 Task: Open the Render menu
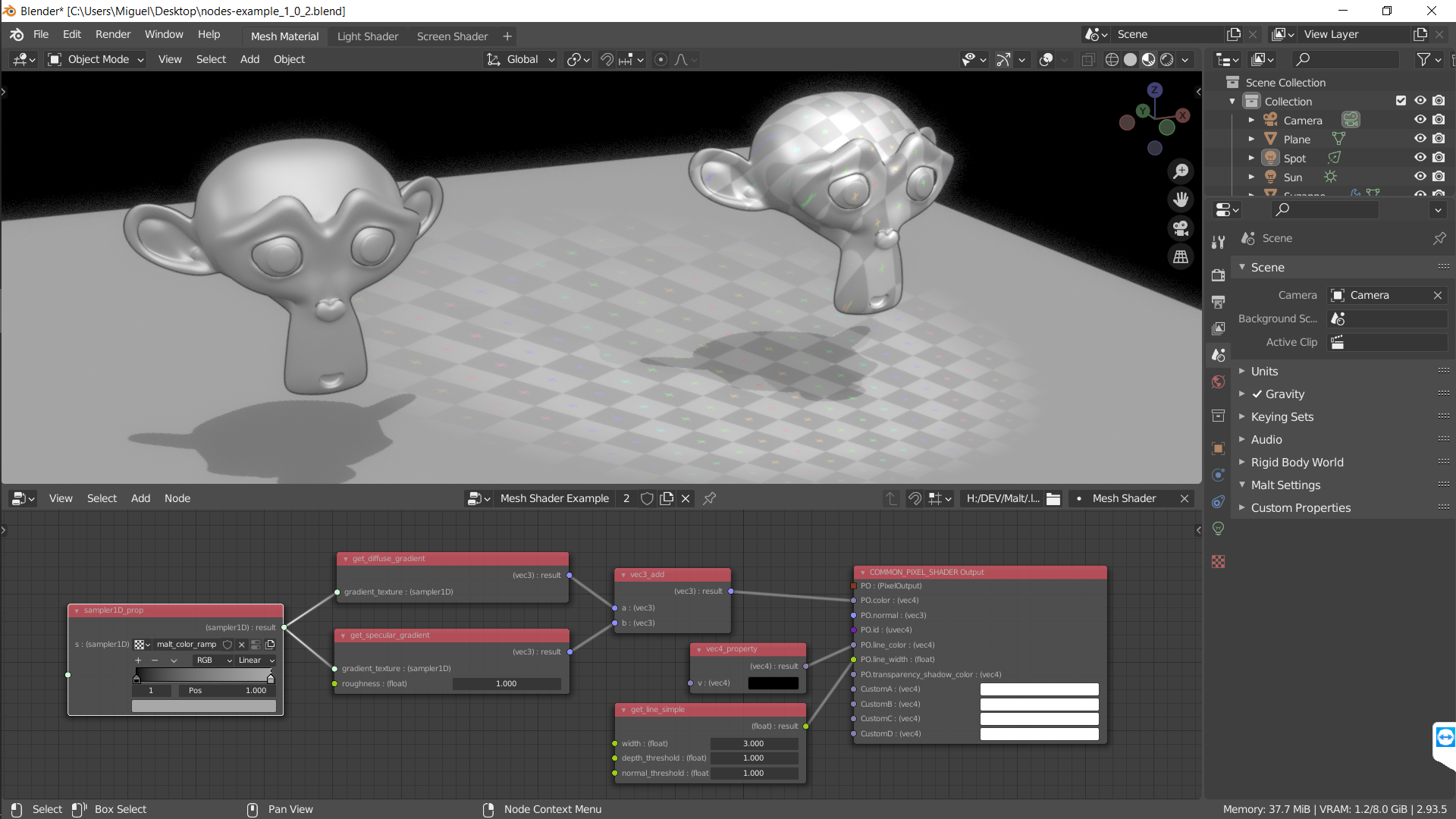(112, 34)
